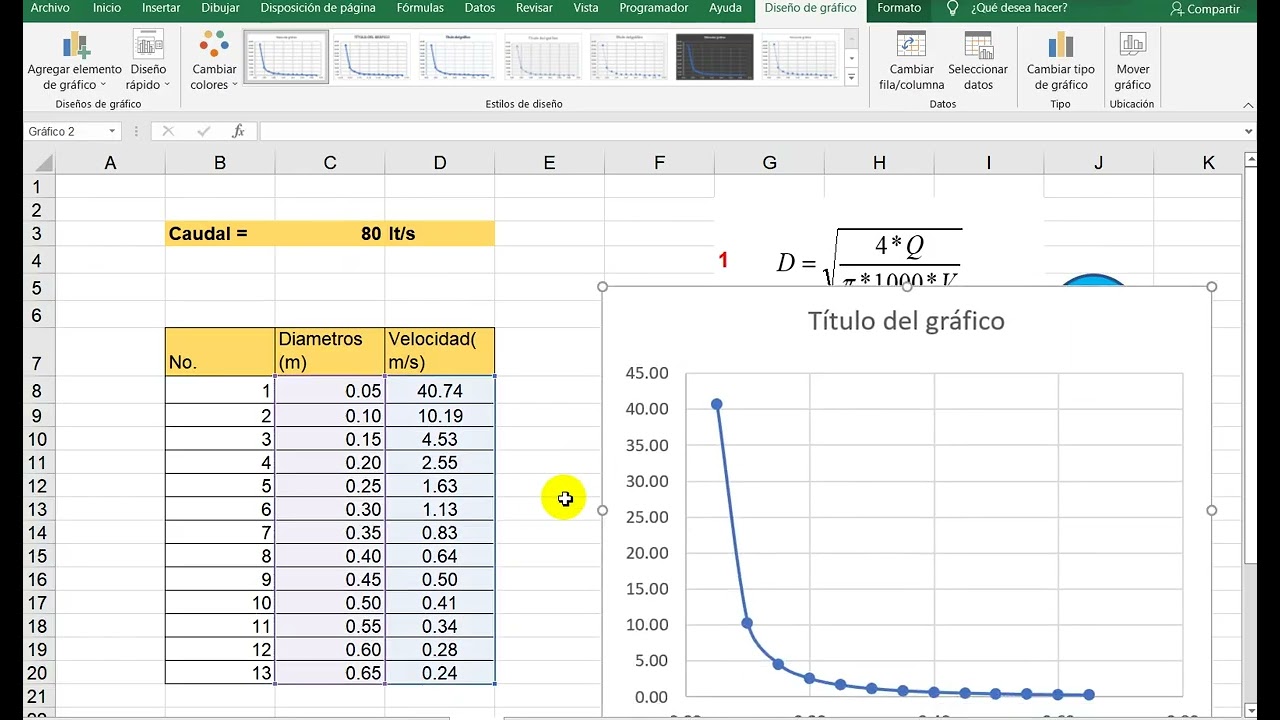Switch to the Revisar tab
This screenshot has height=720, width=1280.
click(534, 8)
